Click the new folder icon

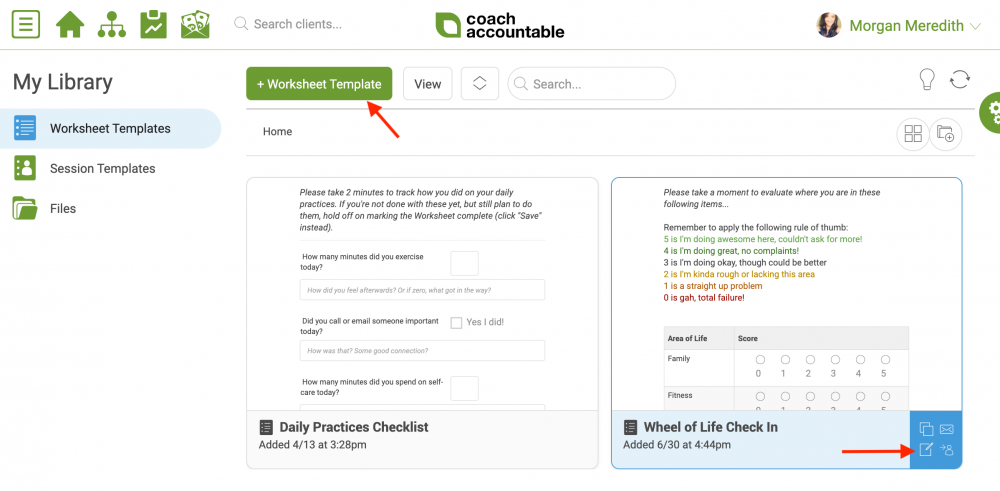946,134
